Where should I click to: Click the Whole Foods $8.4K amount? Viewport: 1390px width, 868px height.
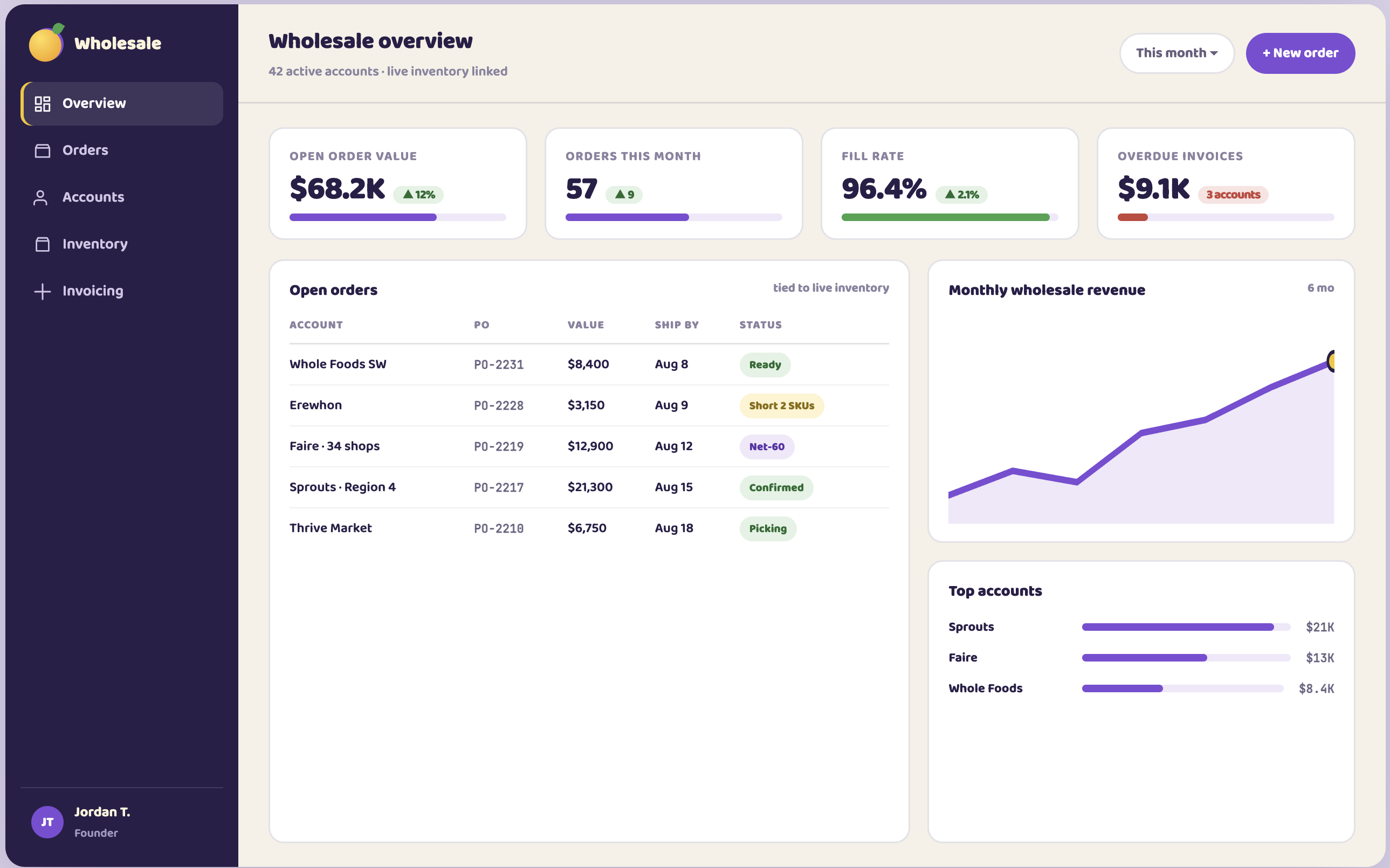1316,688
